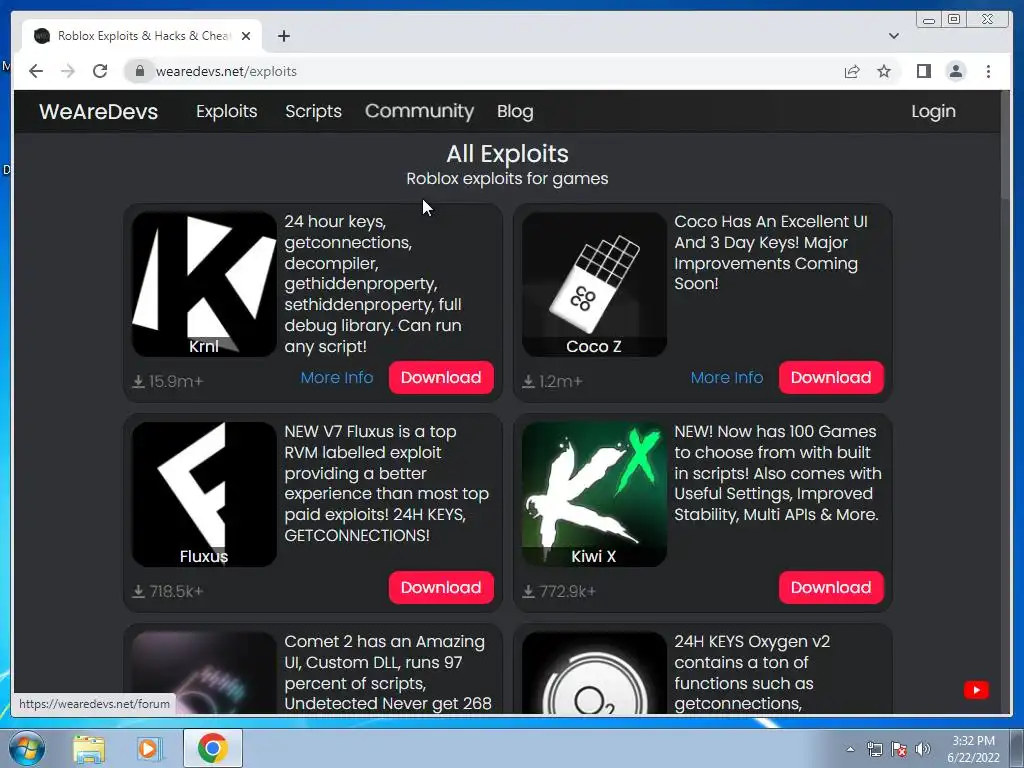Open the Chrome three-dot menu
Image resolution: width=1024 pixels, height=768 pixels.
(988, 71)
